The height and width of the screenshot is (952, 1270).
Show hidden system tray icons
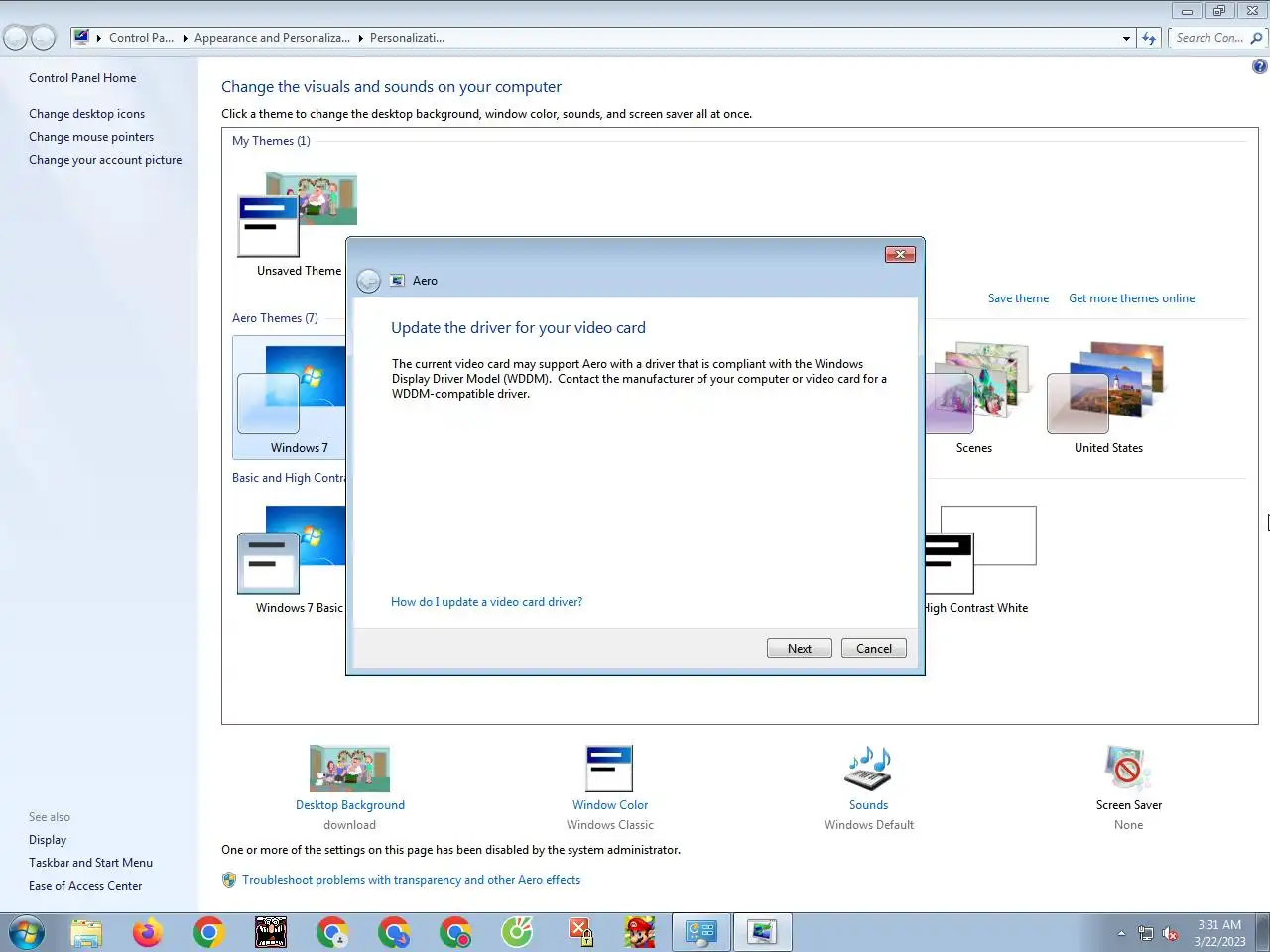(1121, 933)
